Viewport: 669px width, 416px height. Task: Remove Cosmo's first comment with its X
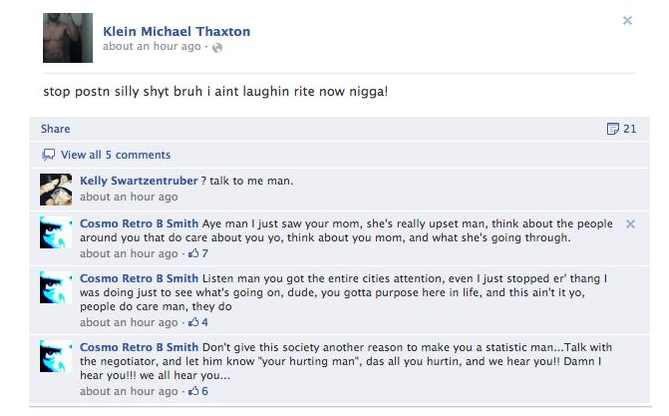tap(630, 224)
